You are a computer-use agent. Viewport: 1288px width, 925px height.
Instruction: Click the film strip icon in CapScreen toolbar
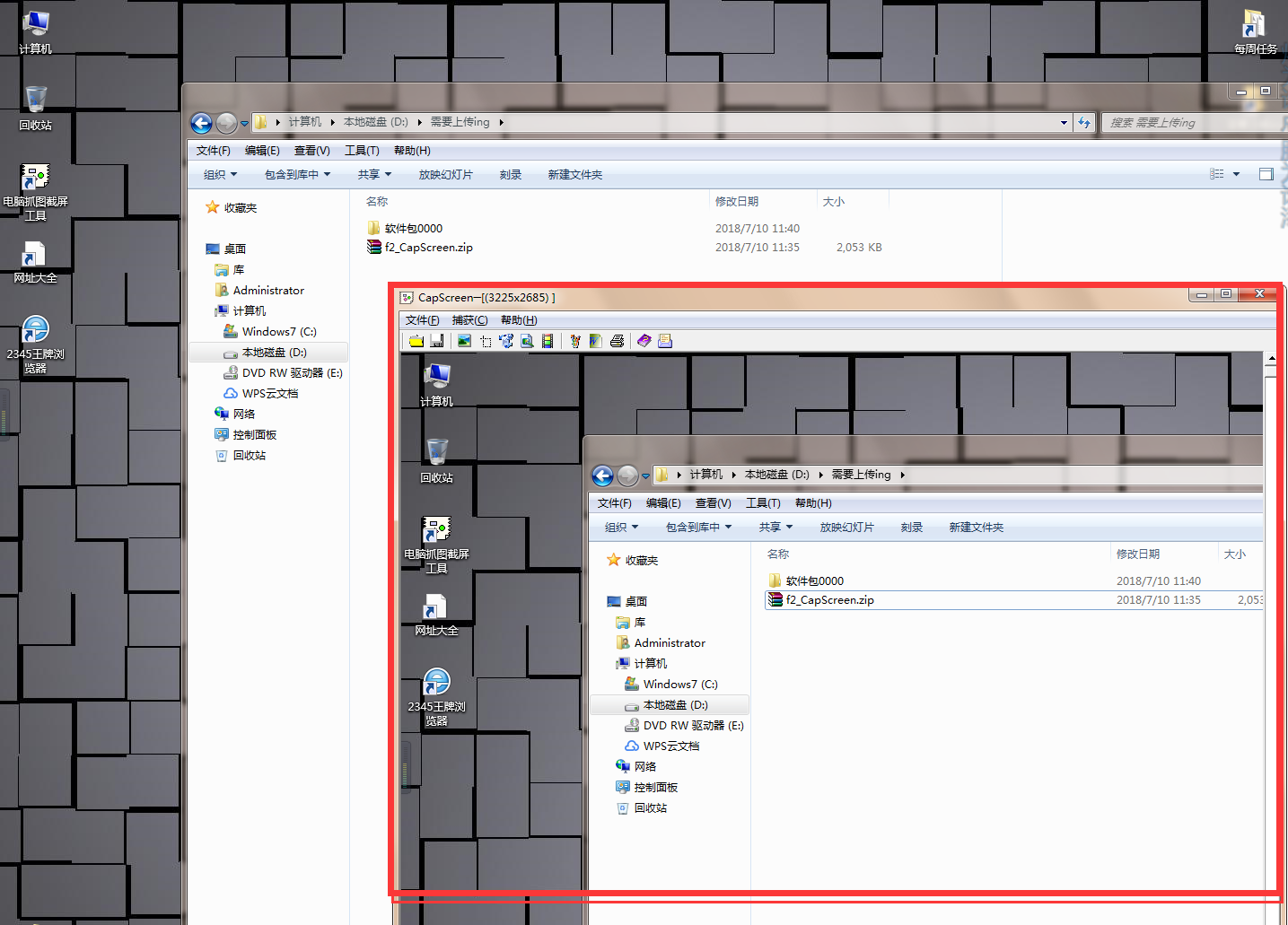coord(548,341)
